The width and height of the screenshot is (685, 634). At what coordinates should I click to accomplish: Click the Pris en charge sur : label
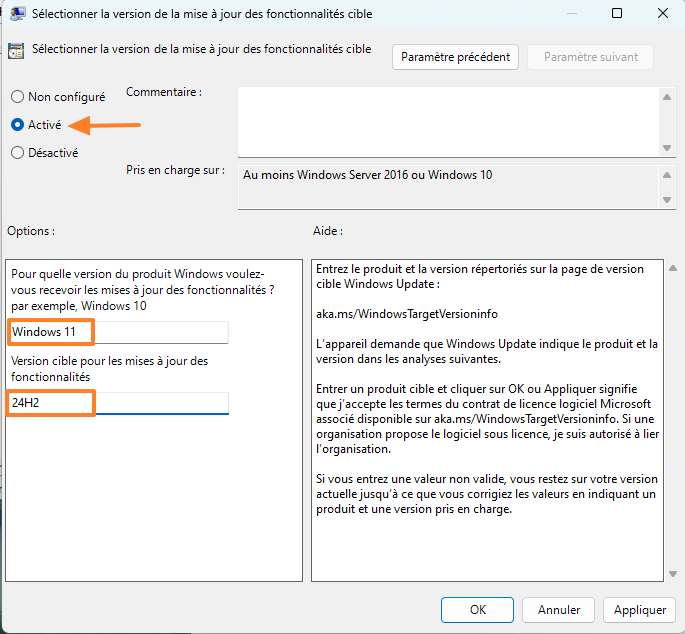coord(176,170)
